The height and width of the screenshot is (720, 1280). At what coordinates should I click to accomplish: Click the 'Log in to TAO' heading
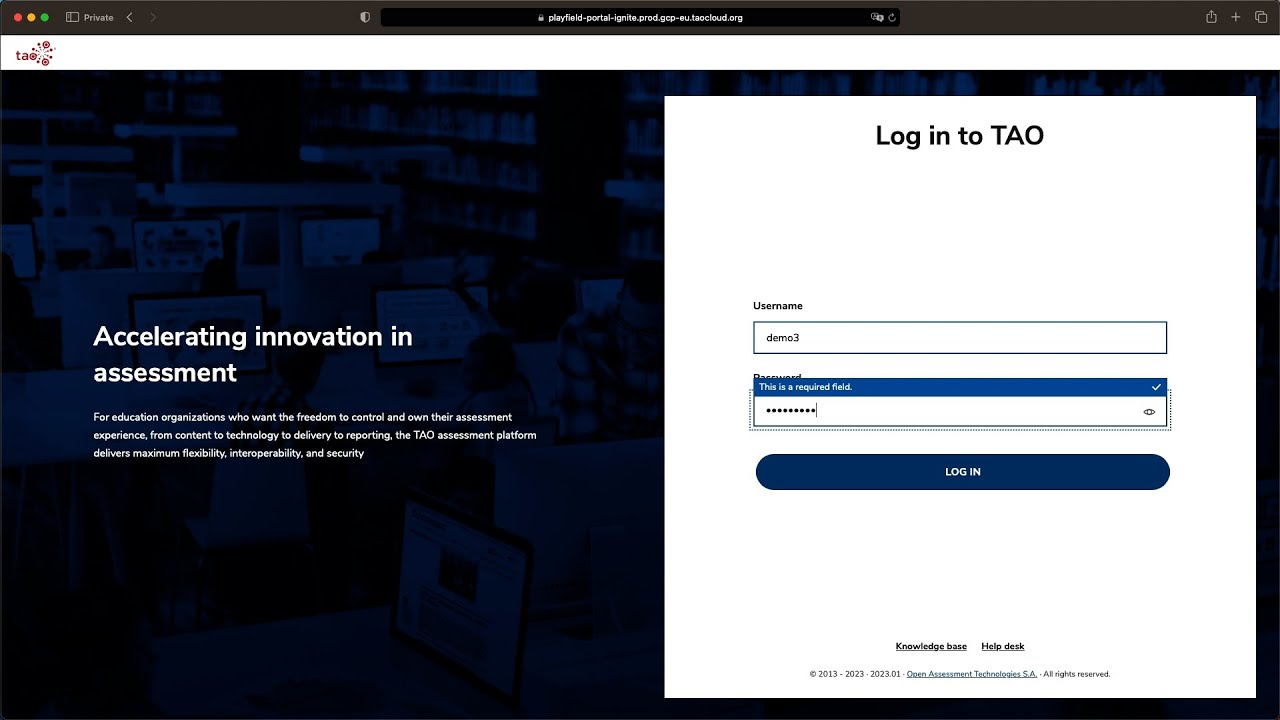tap(960, 136)
